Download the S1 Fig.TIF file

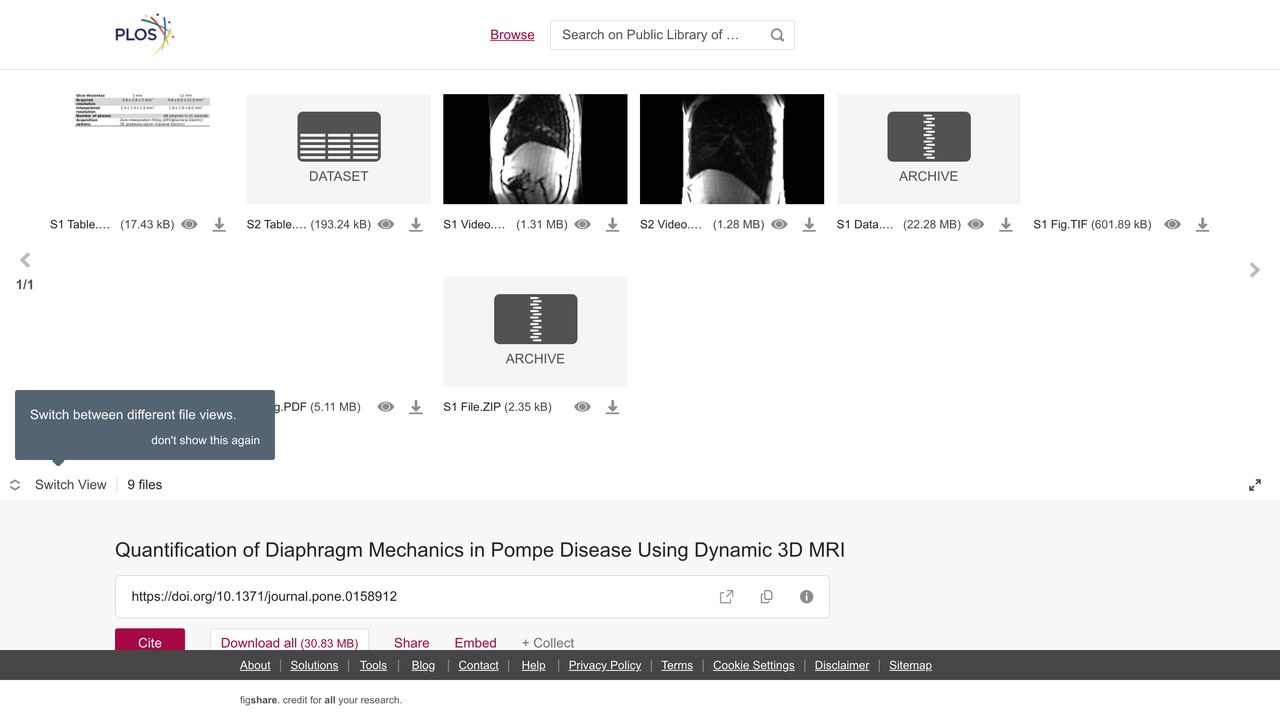coord(1203,225)
